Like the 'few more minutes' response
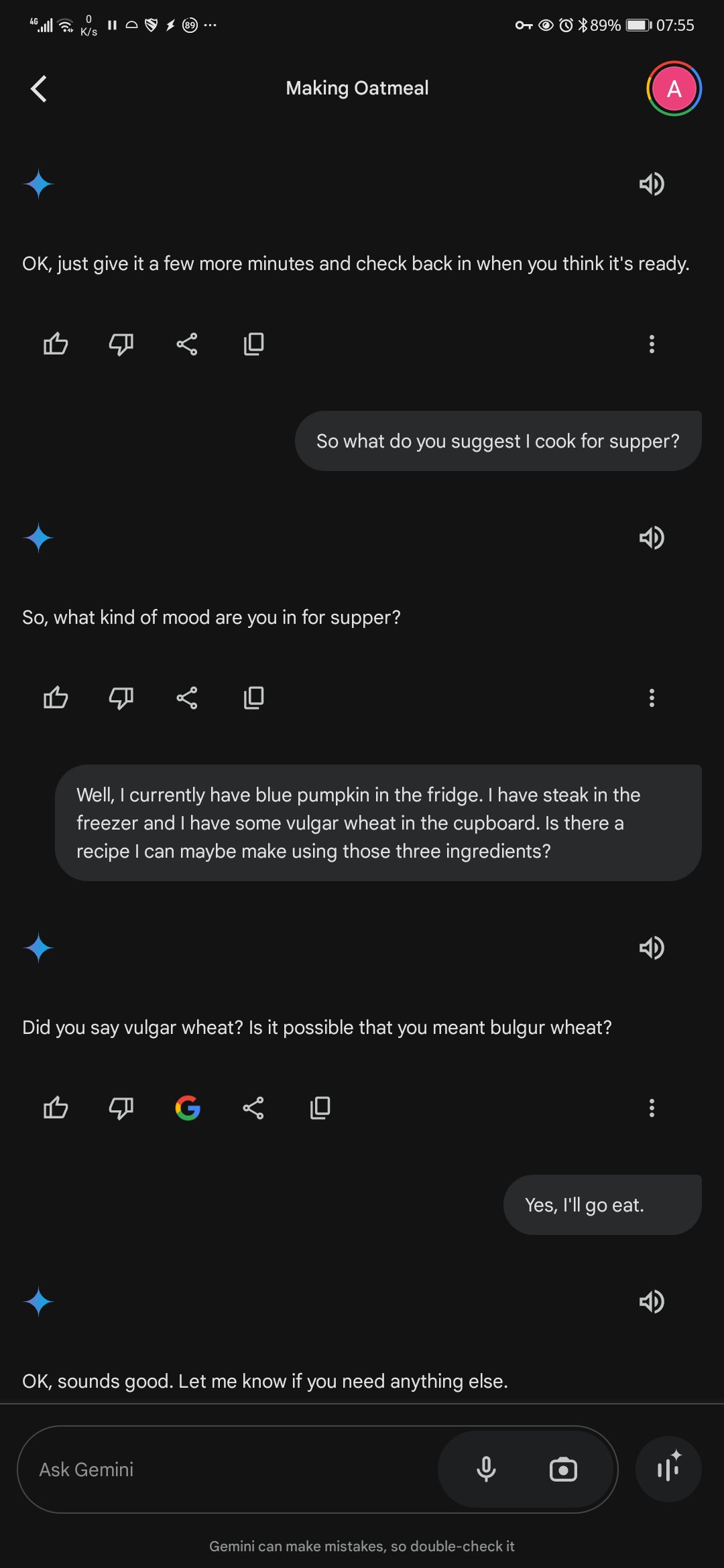This screenshot has width=724, height=1568. click(x=56, y=344)
